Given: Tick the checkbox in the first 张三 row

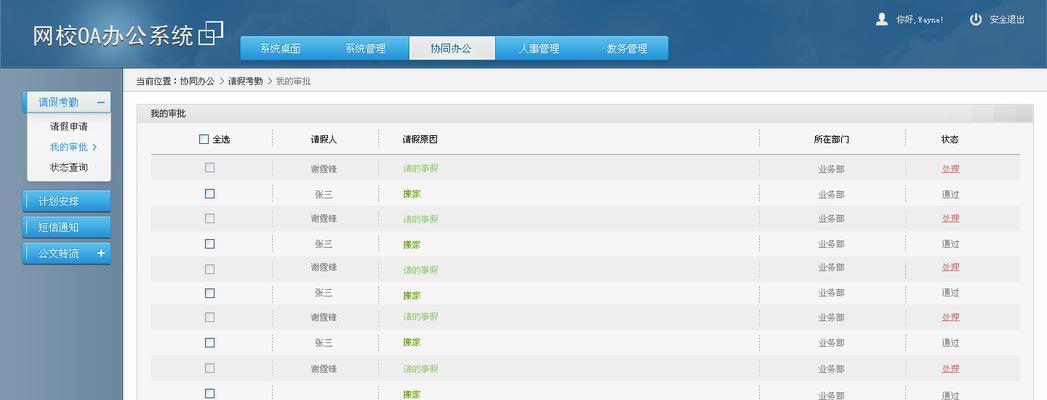Looking at the screenshot, I should pyautogui.click(x=210, y=194).
